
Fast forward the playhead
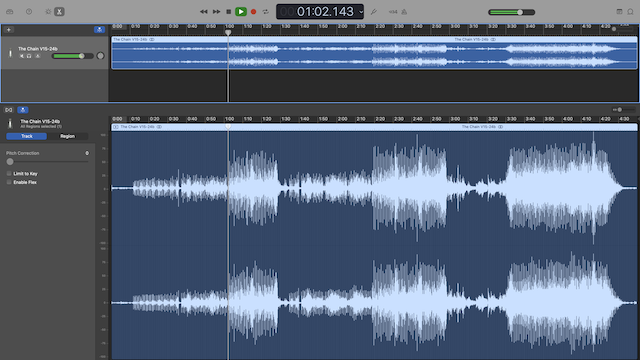click(x=216, y=12)
